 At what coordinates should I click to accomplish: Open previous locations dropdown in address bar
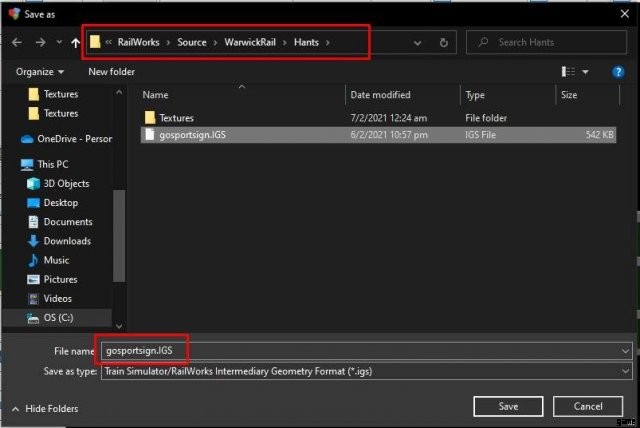[x=417, y=43]
